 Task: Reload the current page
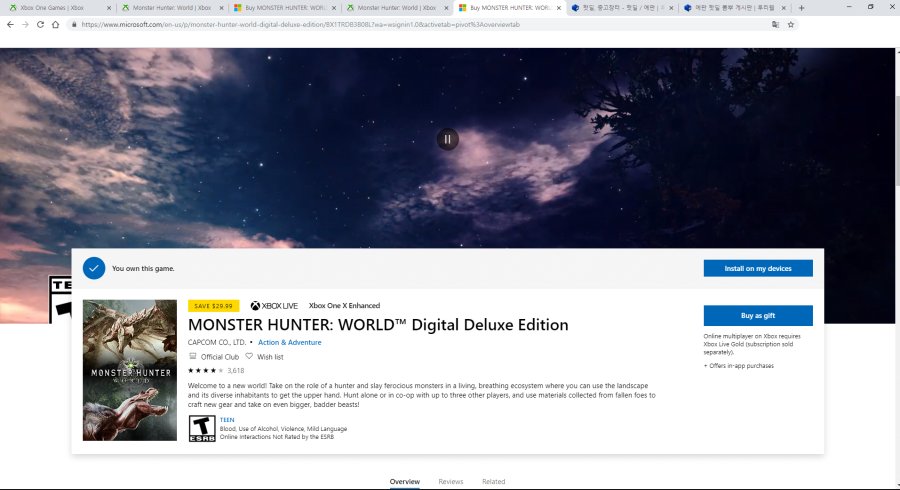(x=40, y=25)
